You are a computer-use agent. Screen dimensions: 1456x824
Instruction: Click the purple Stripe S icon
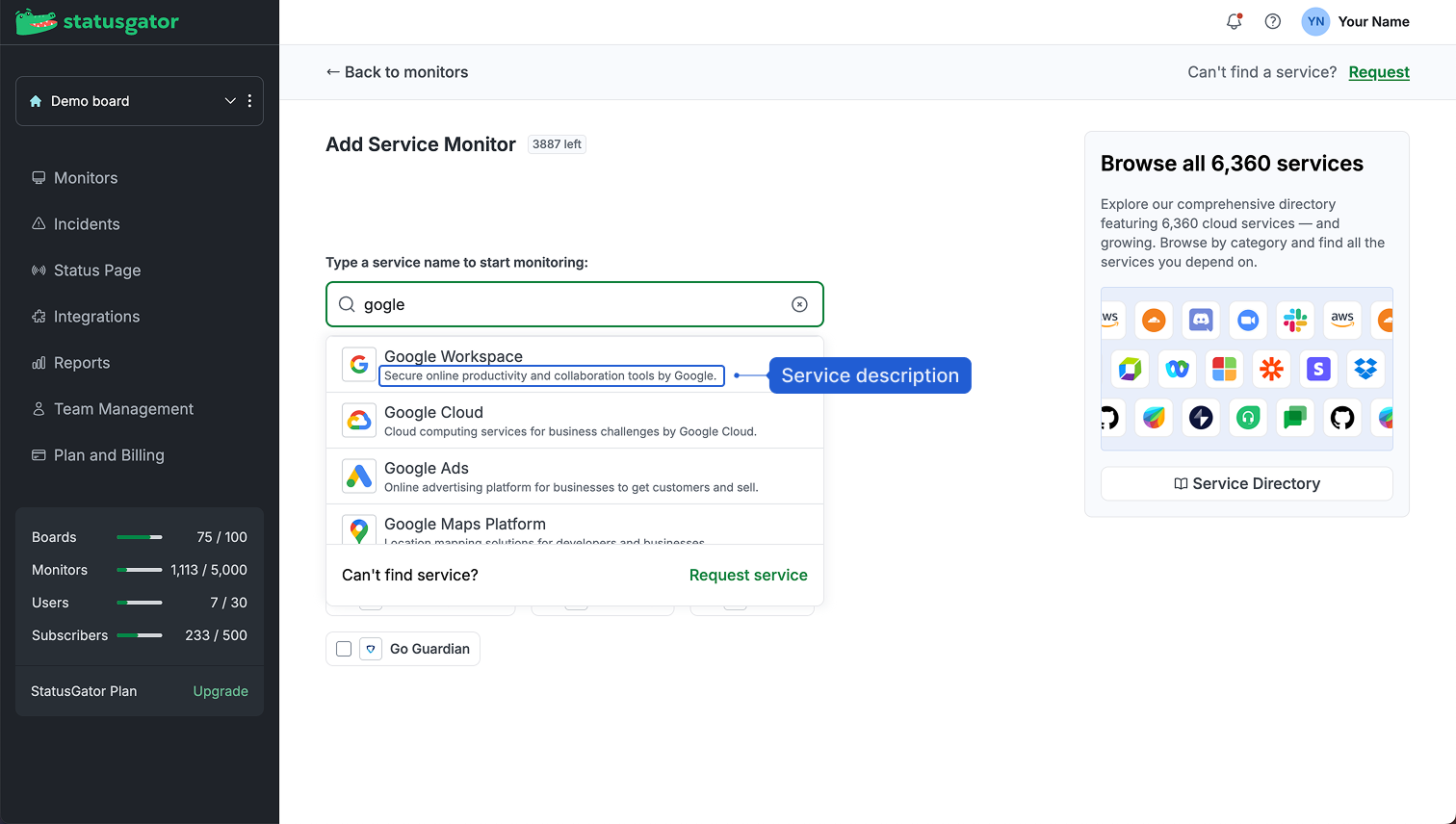[1318, 368]
